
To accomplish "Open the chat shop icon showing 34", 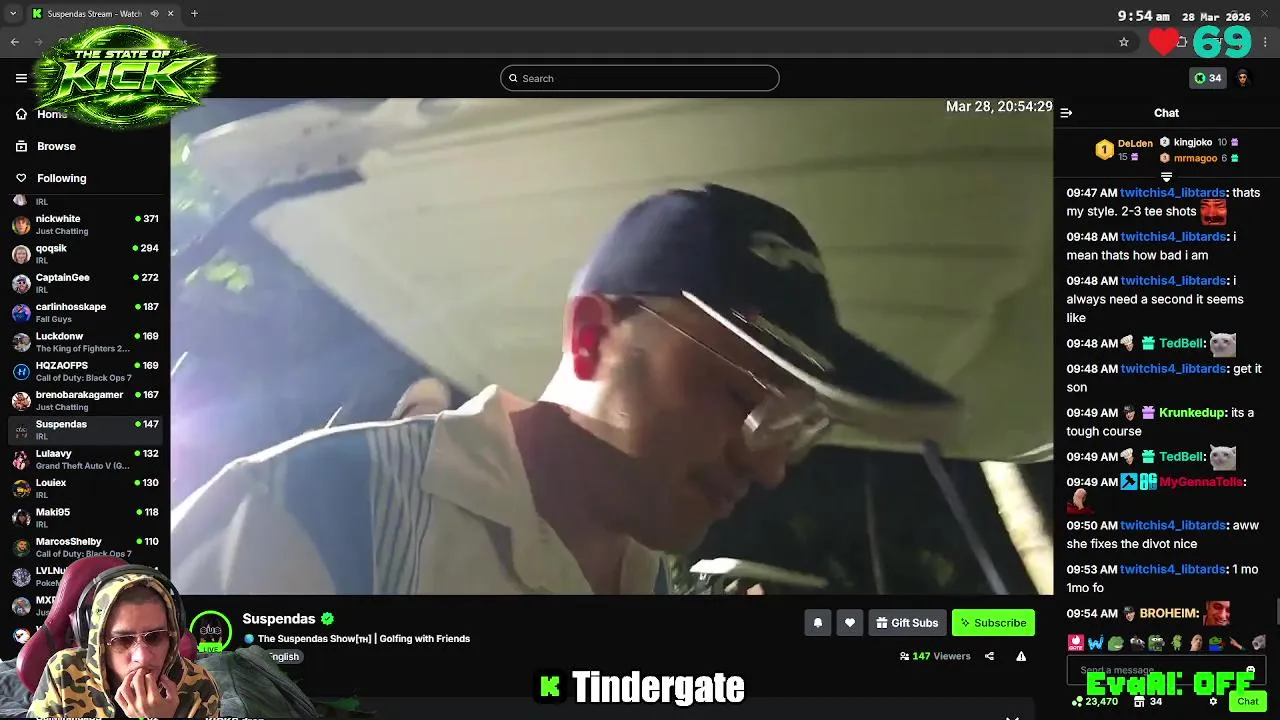I will (1148, 702).
